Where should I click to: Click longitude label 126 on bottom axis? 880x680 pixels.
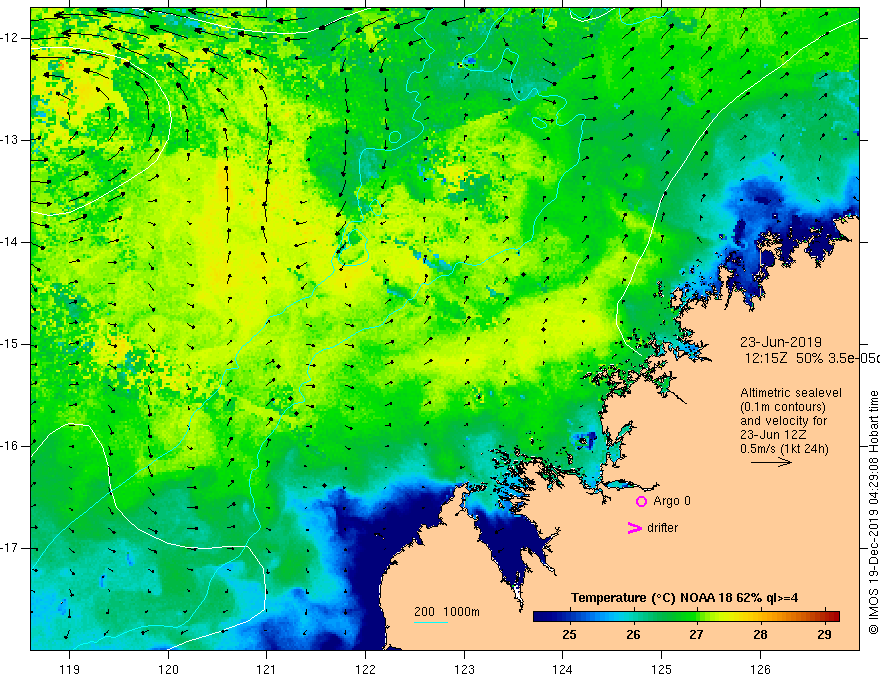760,669
